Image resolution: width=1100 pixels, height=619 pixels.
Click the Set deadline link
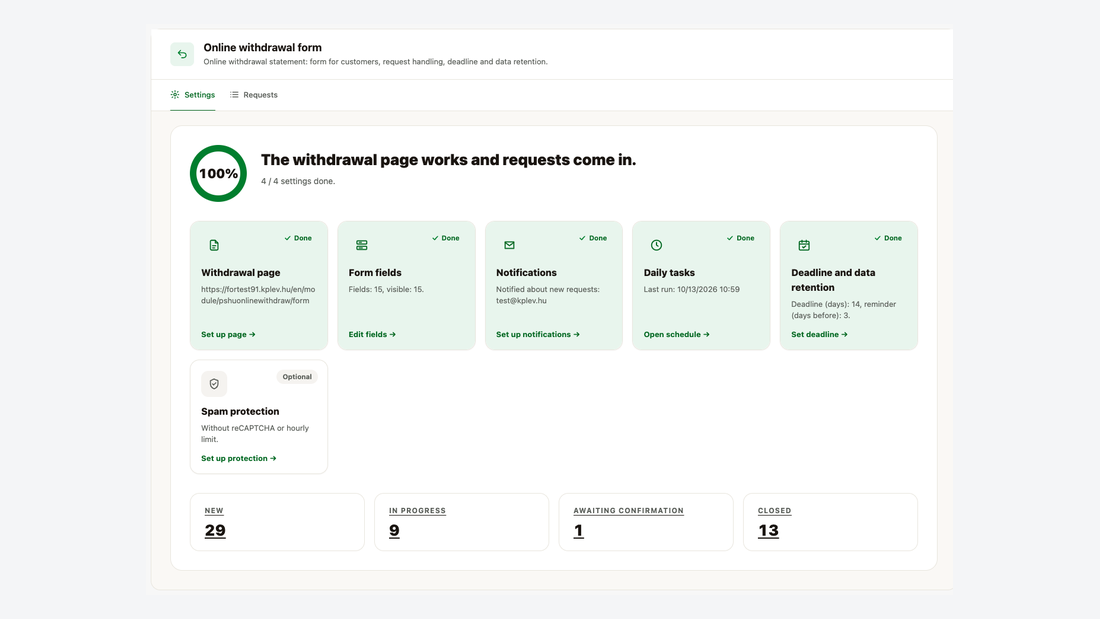[819, 335]
